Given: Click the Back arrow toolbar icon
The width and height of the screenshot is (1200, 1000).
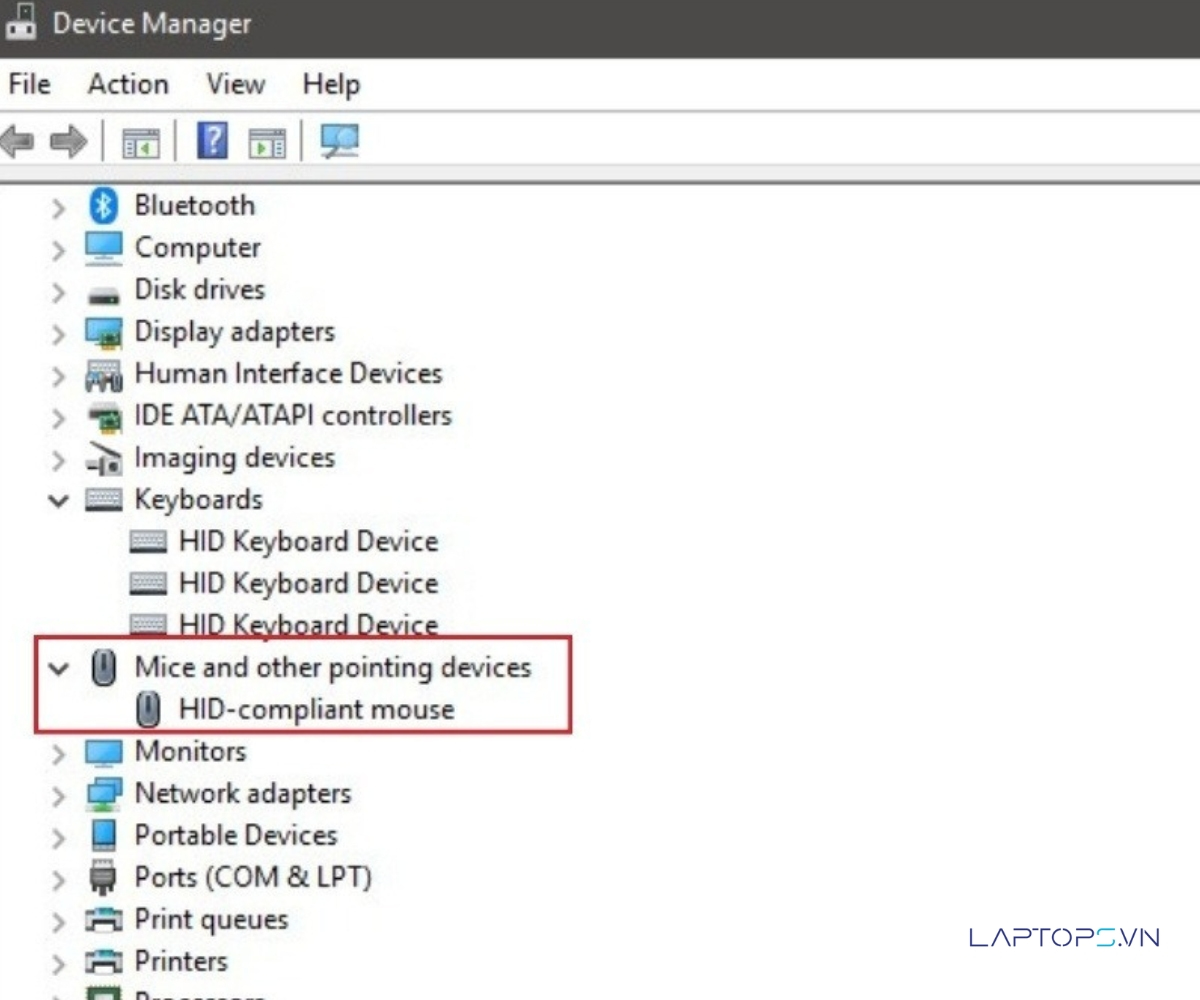Looking at the screenshot, I should 17,142.
